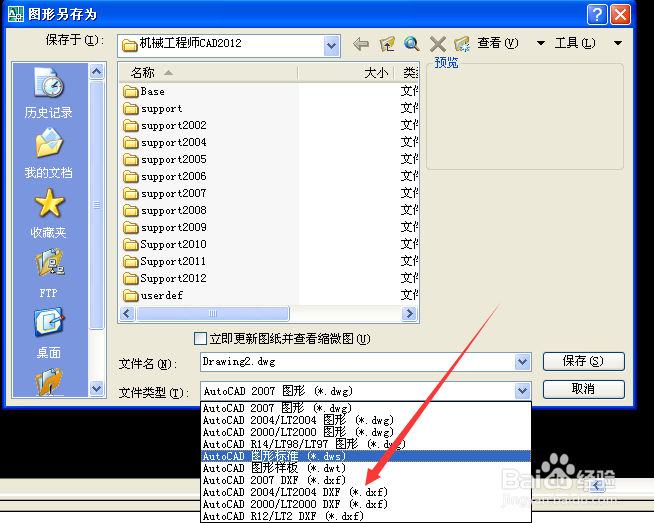654x523 pixels.
Task: Select the support2008 folder
Action: [x=165, y=211]
